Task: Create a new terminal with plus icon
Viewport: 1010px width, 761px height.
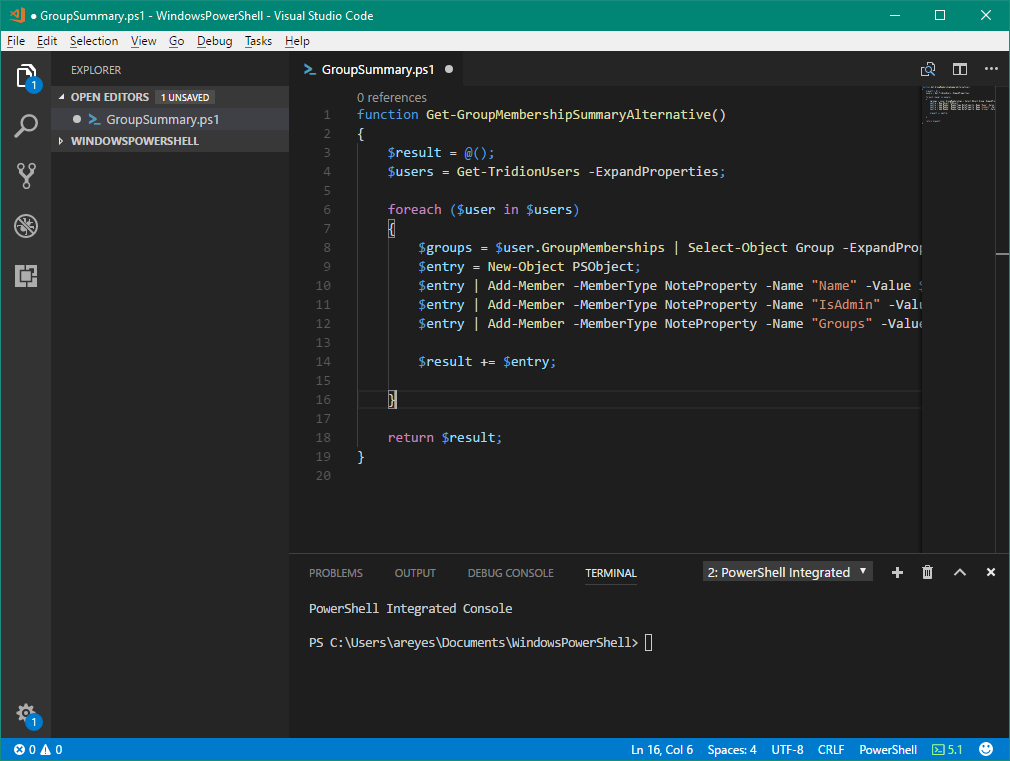Action: click(x=897, y=572)
